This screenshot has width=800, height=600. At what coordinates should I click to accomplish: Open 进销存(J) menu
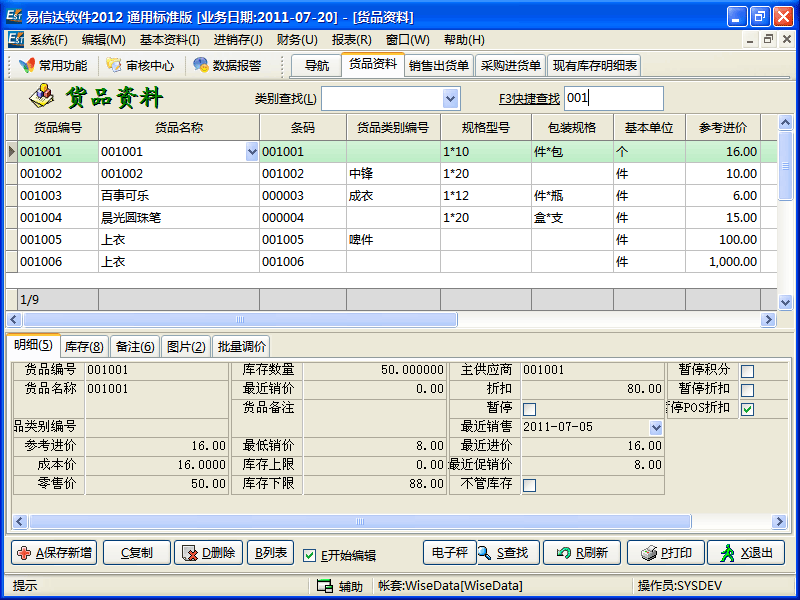point(238,40)
